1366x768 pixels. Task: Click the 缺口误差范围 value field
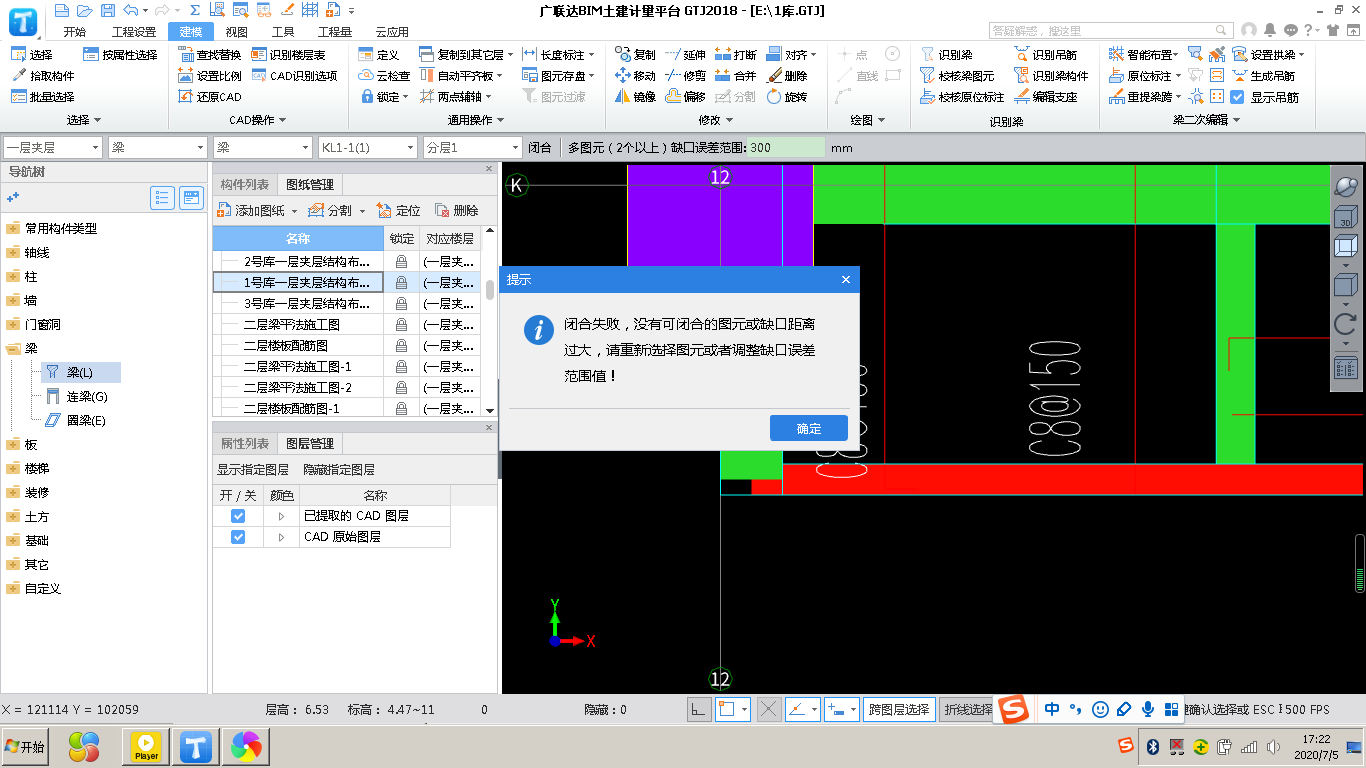pos(786,147)
